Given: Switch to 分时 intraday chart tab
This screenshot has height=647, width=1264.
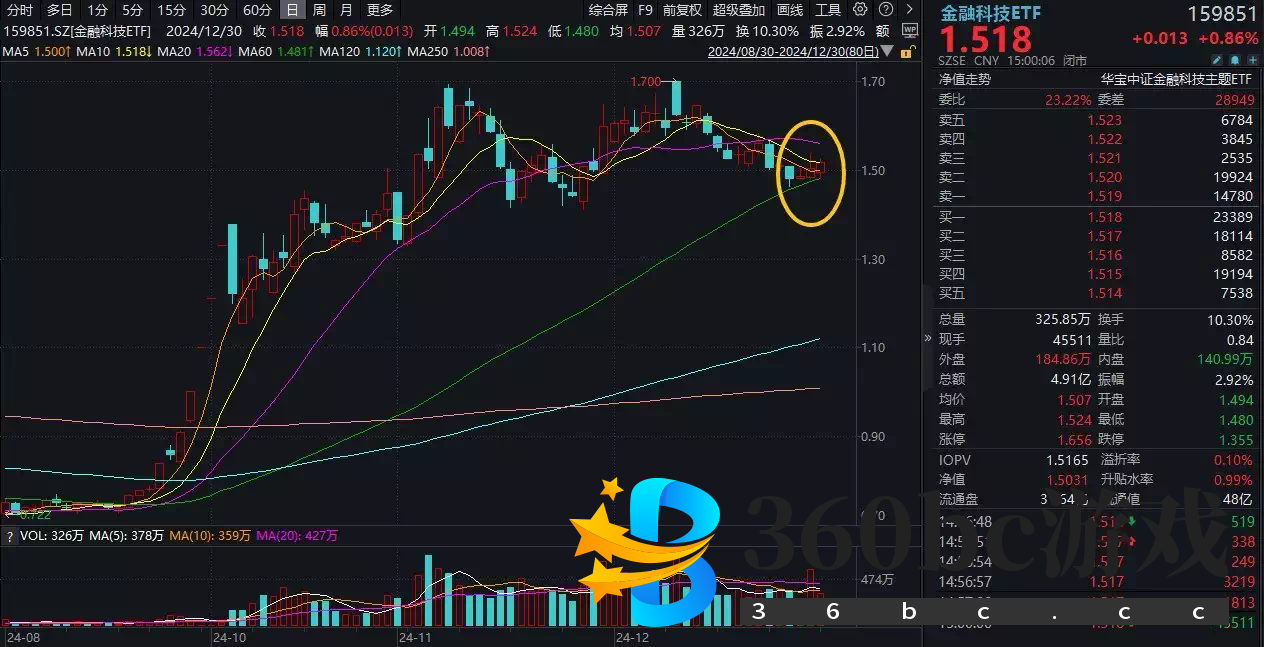Looking at the screenshot, I should click(19, 10).
